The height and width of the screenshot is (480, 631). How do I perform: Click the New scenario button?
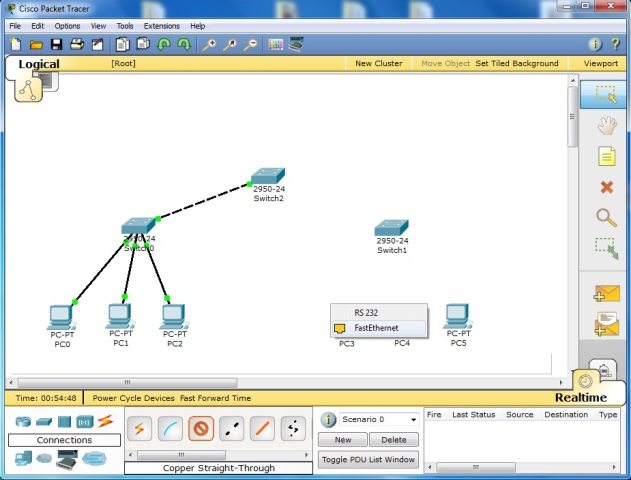(x=343, y=440)
